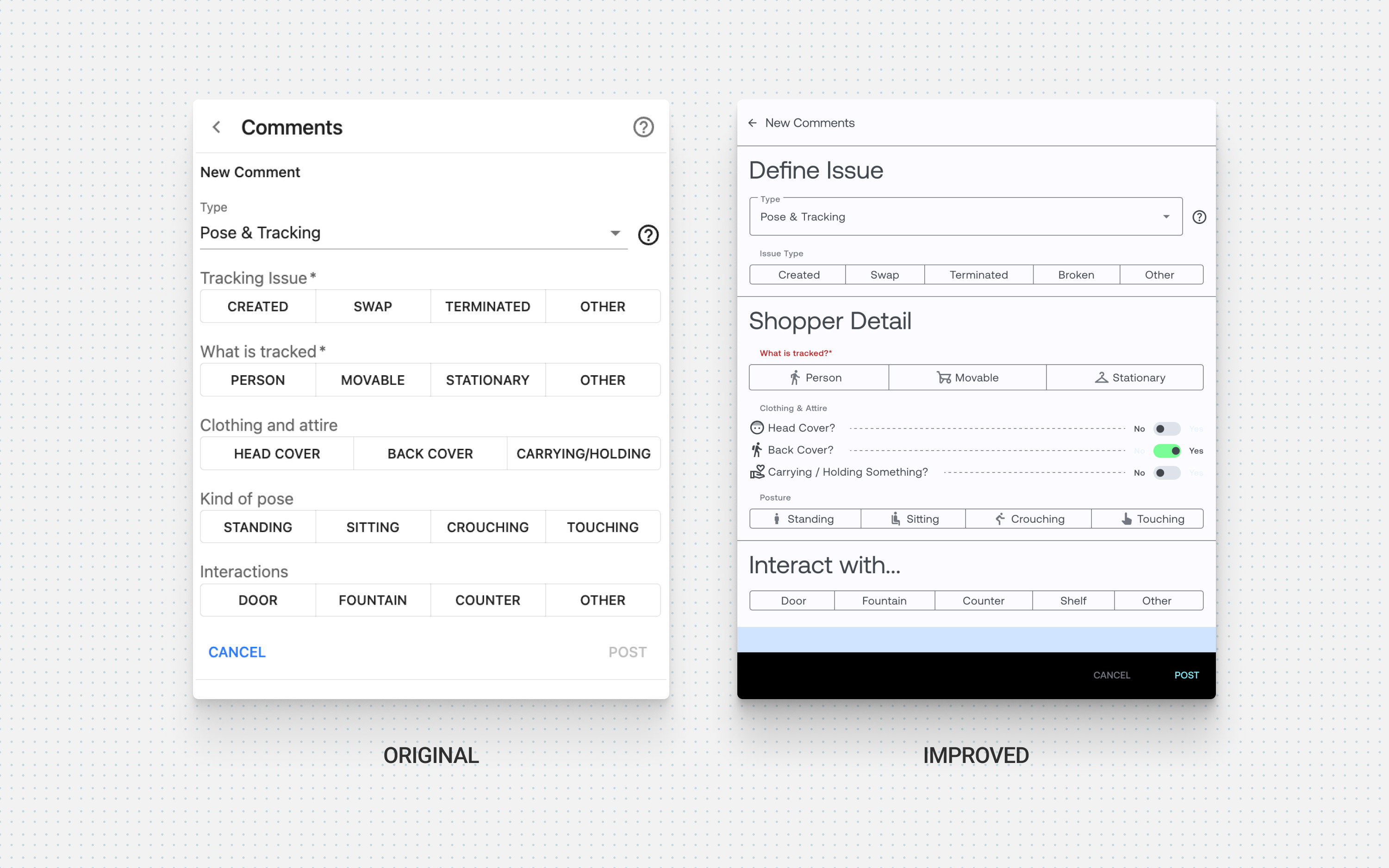Viewport: 1389px width, 868px height.
Task: Open original Pose & Tracking dropdown arrow
Action: tap(615, 233)
